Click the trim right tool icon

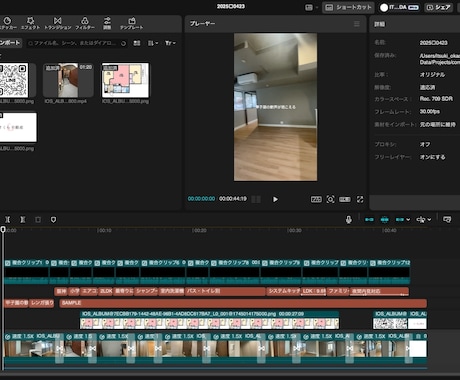click(23, 220)
